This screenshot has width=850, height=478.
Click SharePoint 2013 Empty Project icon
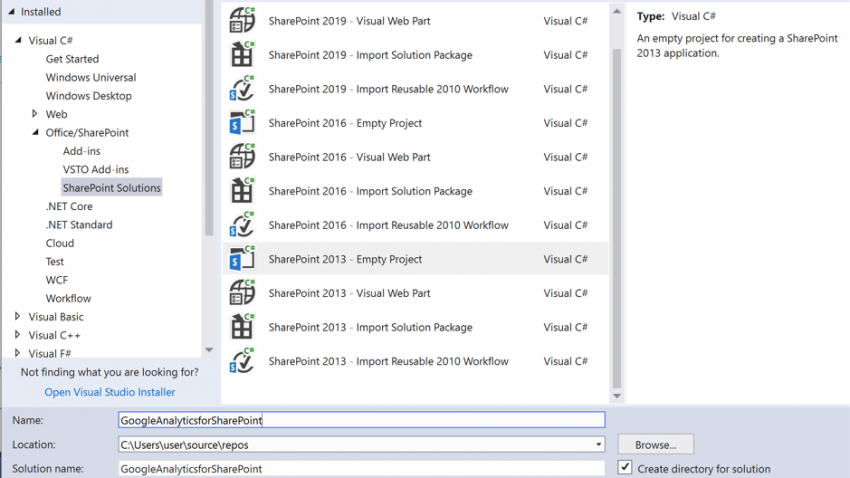coord(242,259)
